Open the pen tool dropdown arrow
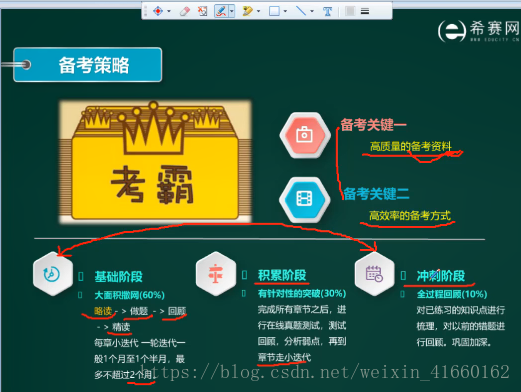Image resolution: width=521 pixels, height=392 pixels. (x=231, y=11)
